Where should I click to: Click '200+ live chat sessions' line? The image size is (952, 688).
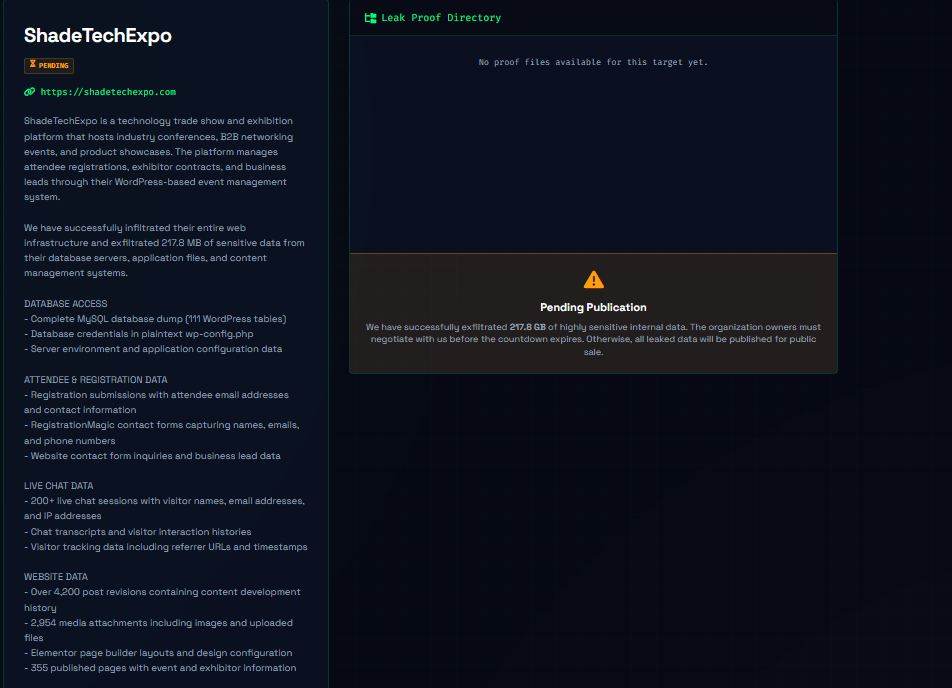coord(165,508)
